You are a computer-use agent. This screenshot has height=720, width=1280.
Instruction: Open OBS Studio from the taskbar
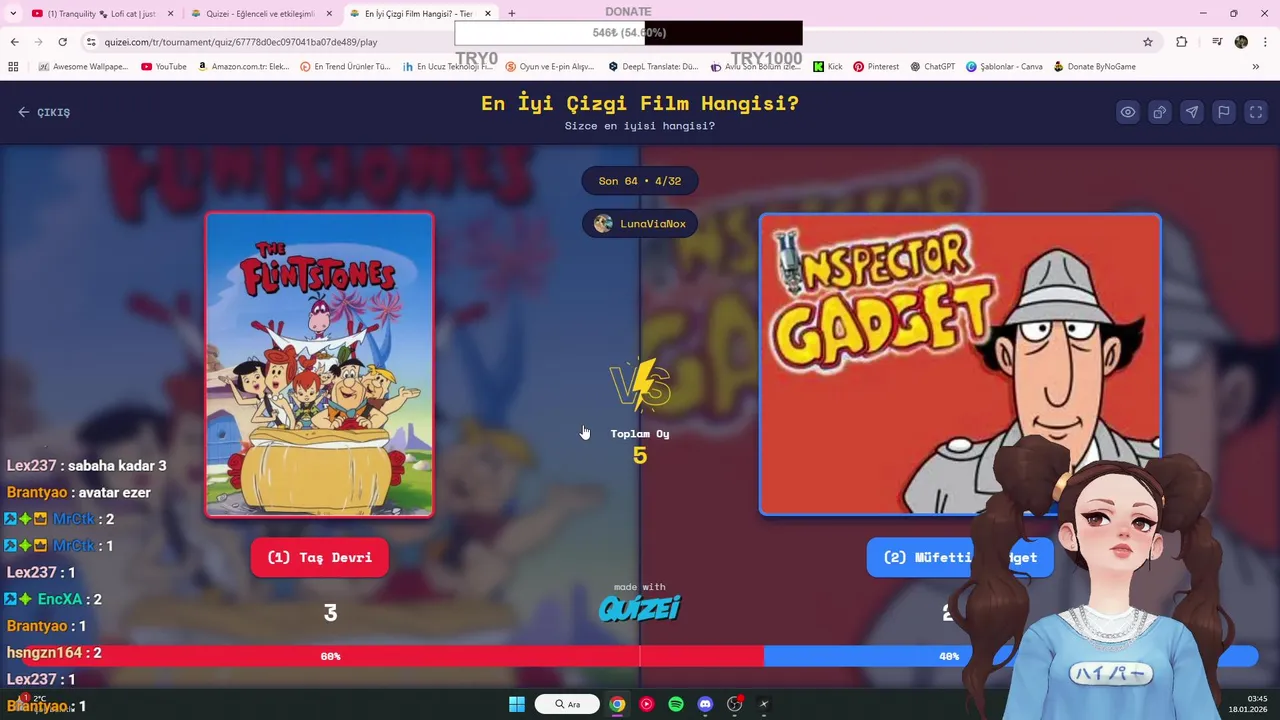point(735,704)
